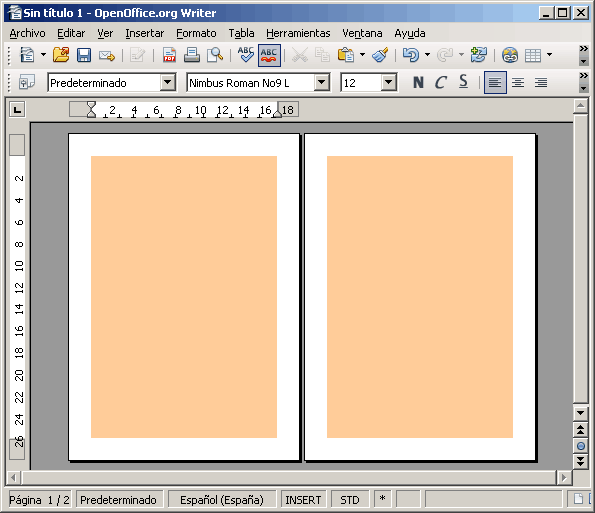
Task: Send document as e-mail icon
Action: (x=107, y=56)
